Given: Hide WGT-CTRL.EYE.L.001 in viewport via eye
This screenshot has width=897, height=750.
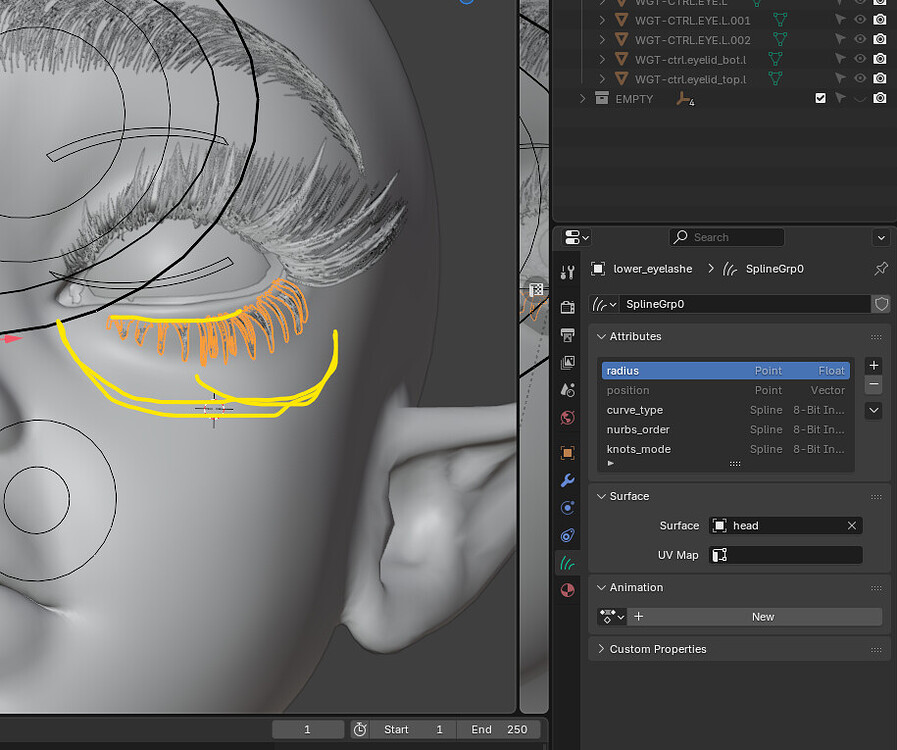Looking at the screenshot, I should (x=860, y=19).
